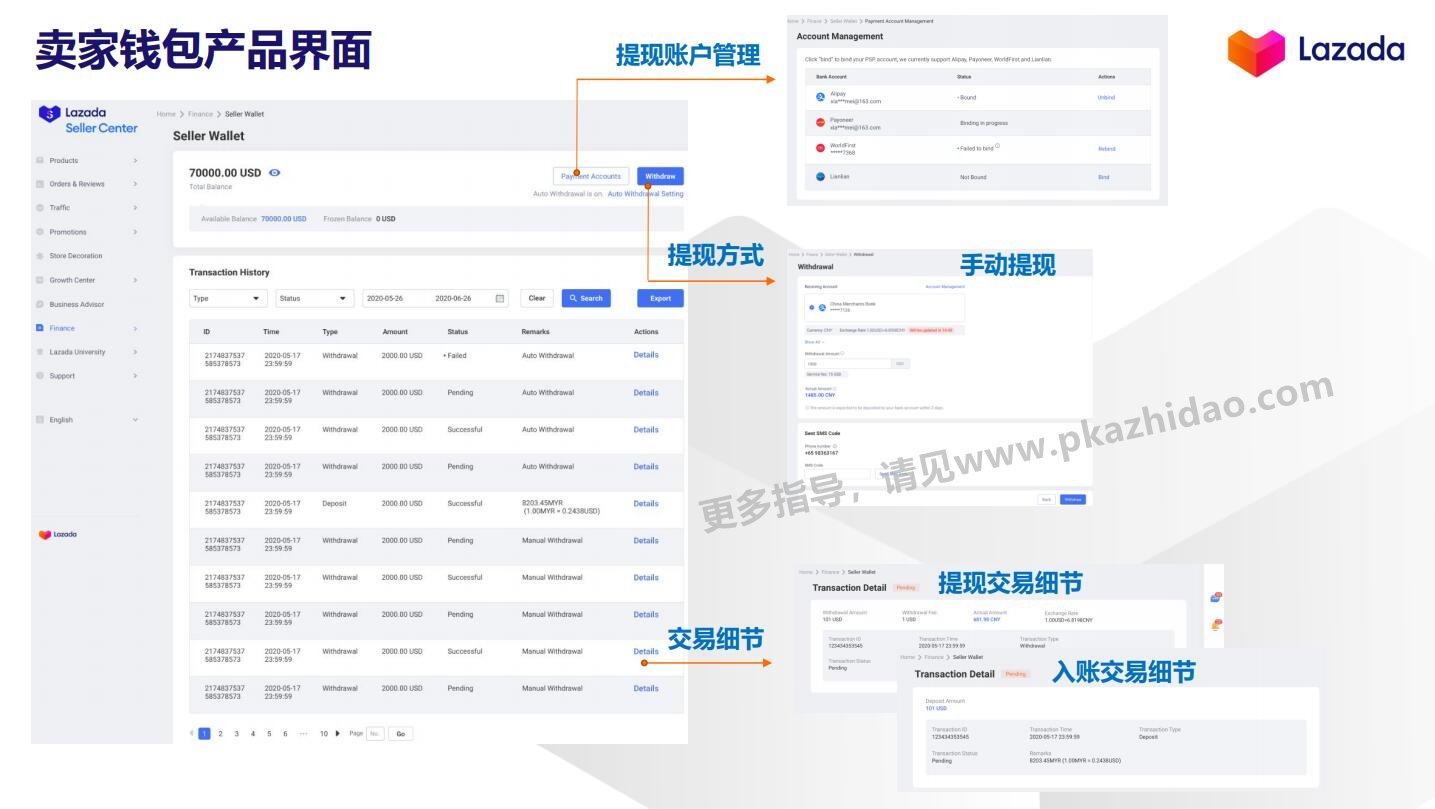
Task: Click Unbind for the Alipay account
Action: pos(1106,97)
